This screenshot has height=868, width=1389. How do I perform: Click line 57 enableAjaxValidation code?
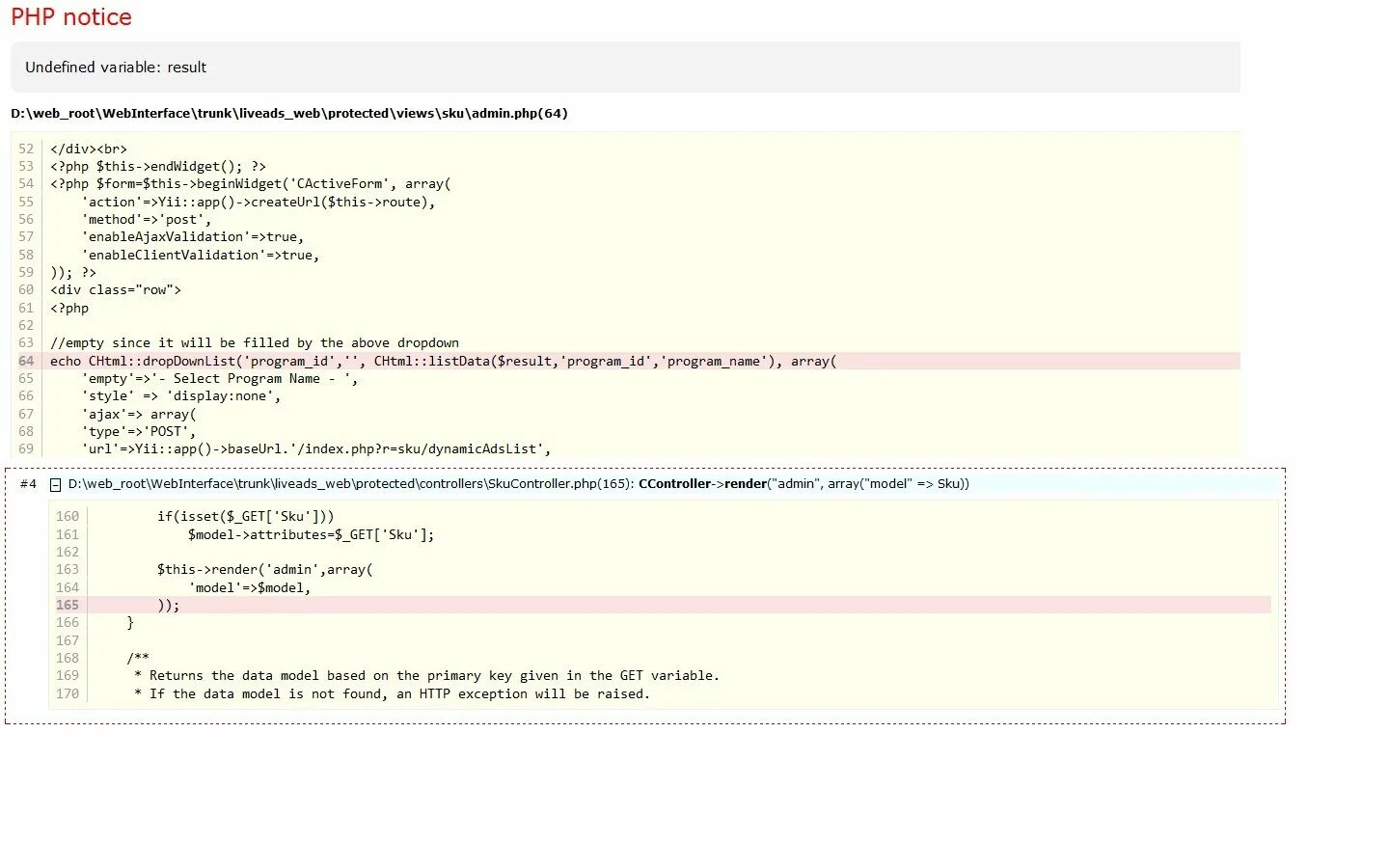point(193,237)
